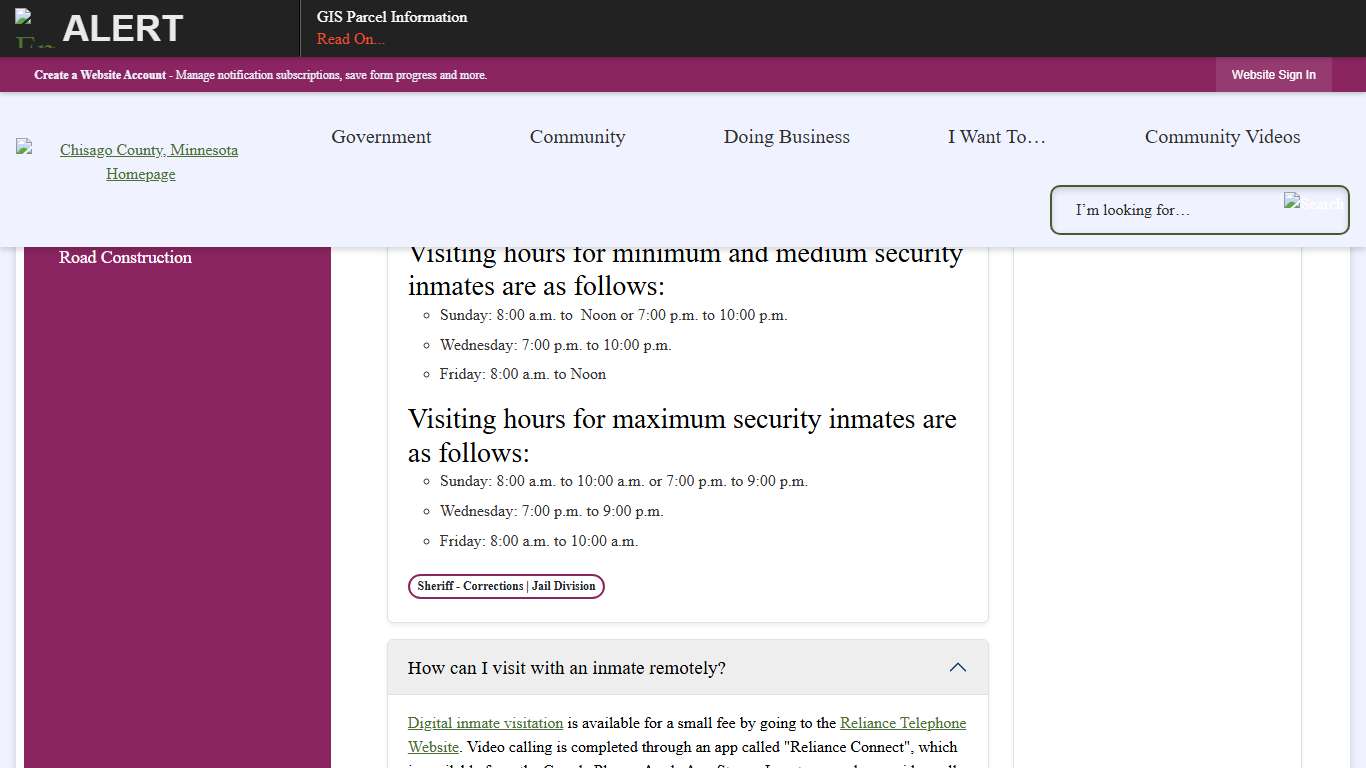Select Community in the navigation bar
This screenshot has height=768, width=1366.
coord(577,137)
